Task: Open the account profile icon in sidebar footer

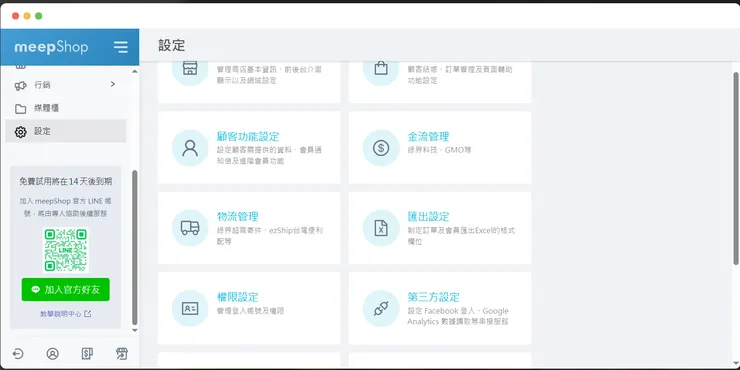Action: 52,353
